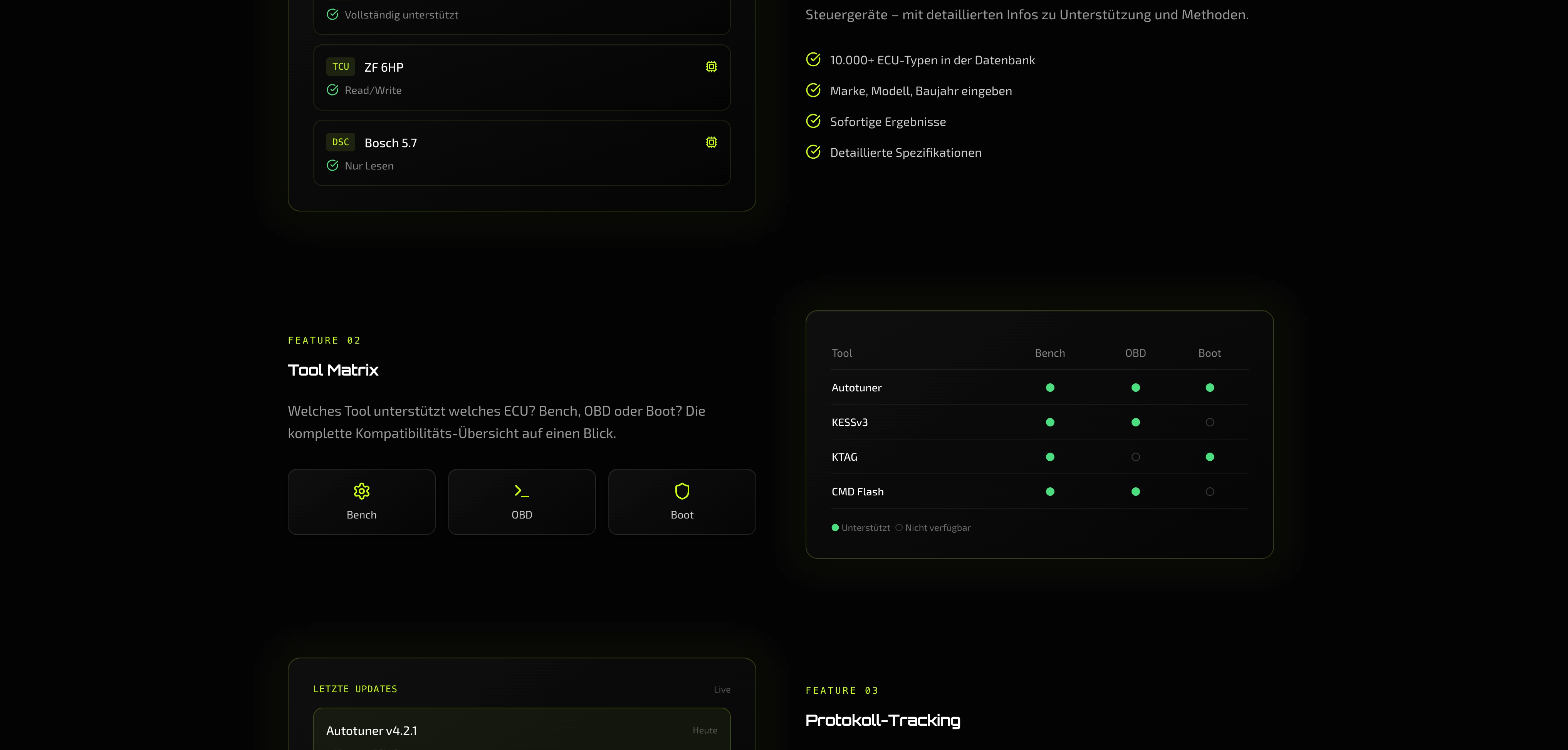Click CMD Flash Bench supported dot
This screenshot has height=750, width=1568.
[x=1050, y=492]
